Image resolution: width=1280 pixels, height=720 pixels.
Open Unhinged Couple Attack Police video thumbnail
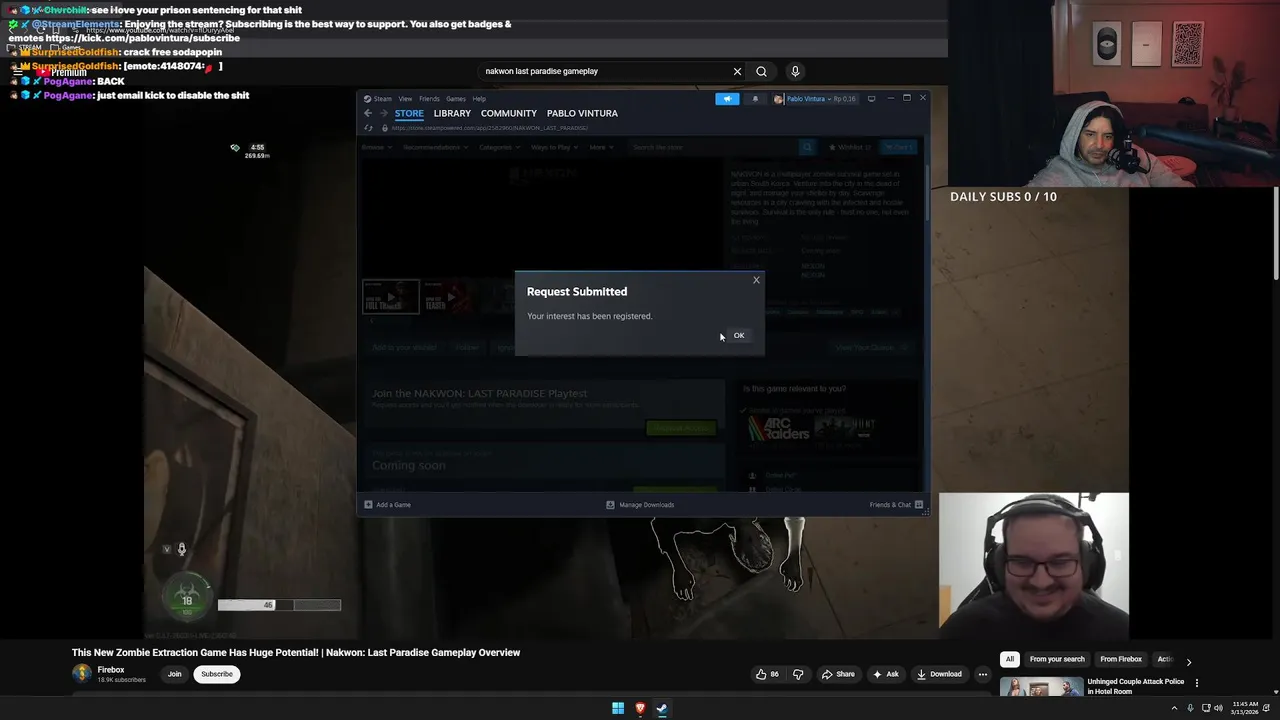(x=1041, y=688)
